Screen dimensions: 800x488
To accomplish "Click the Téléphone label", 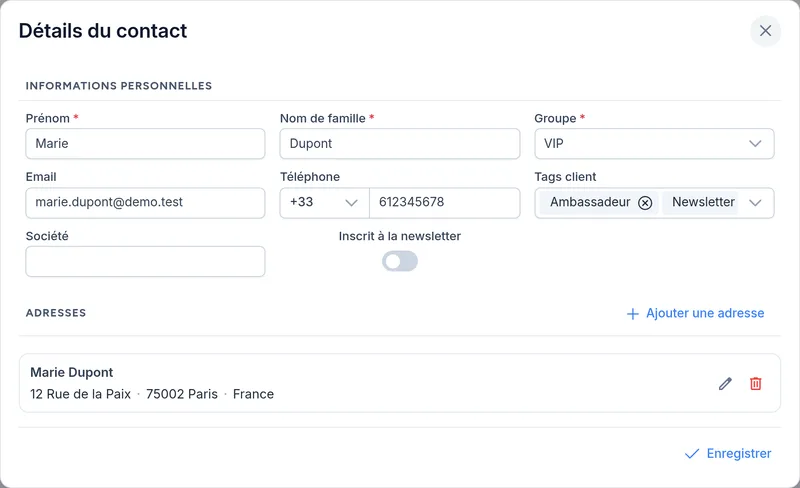I will pyautogui.click(x=310, y=177).
